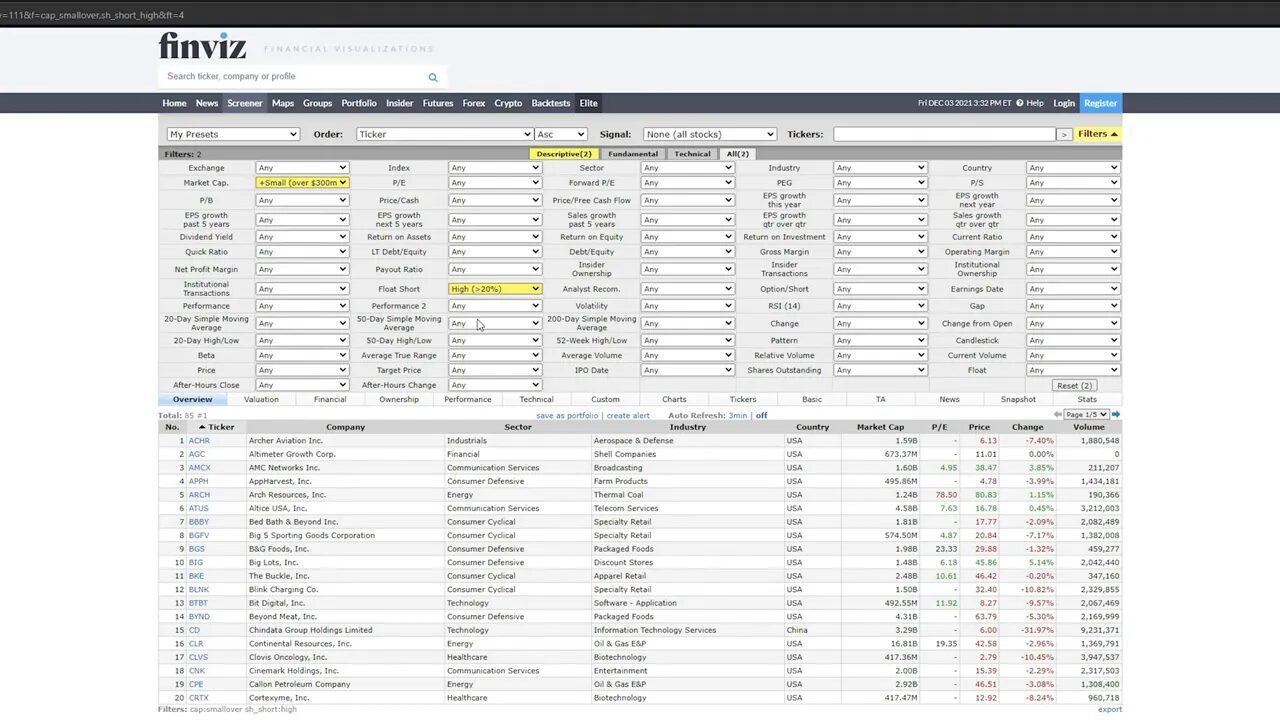Screen dimensions: 1280x720
Task: Go to next page via blue arrow icon
Action: [1116, 413]
